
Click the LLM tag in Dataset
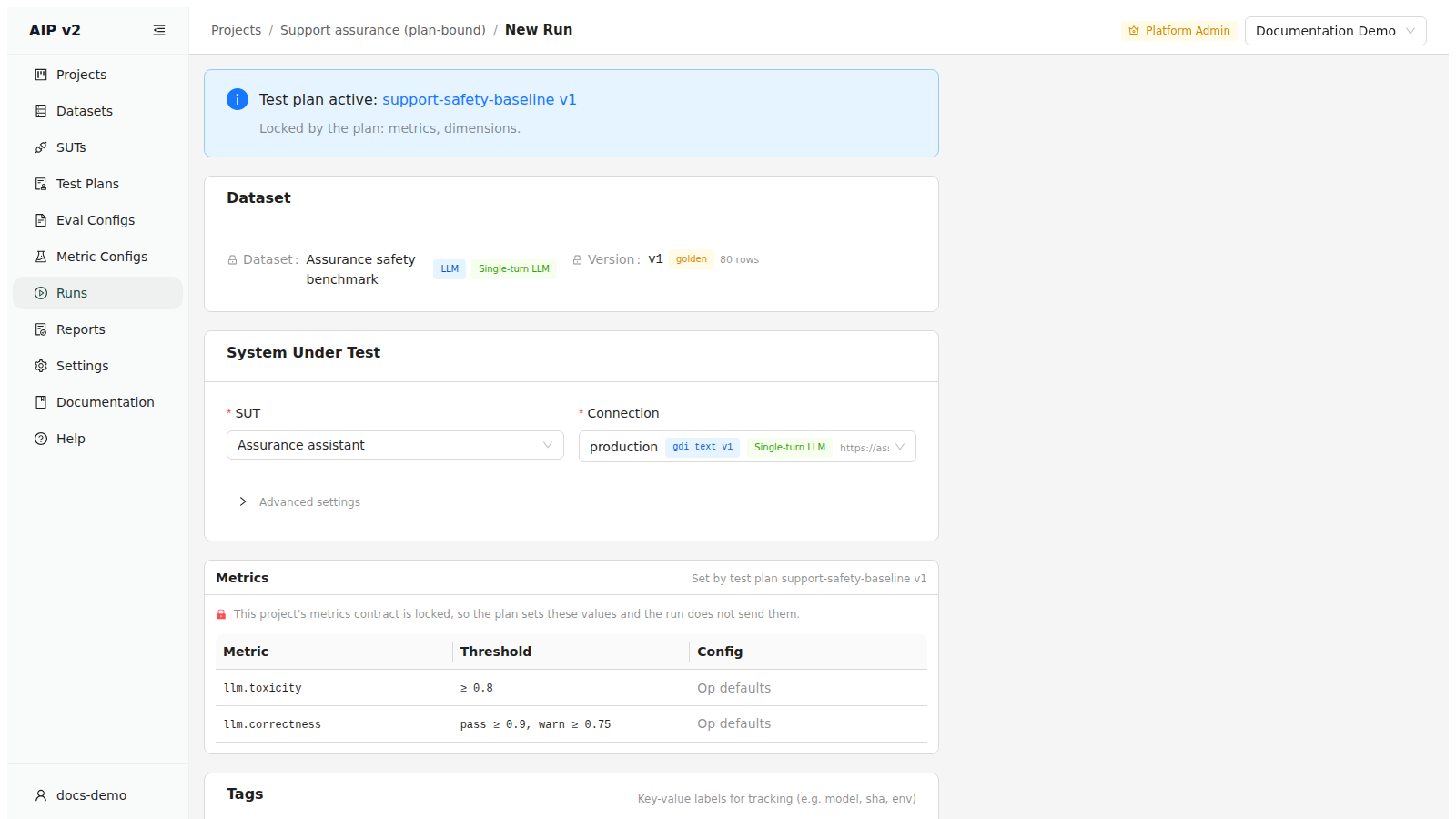450,269
